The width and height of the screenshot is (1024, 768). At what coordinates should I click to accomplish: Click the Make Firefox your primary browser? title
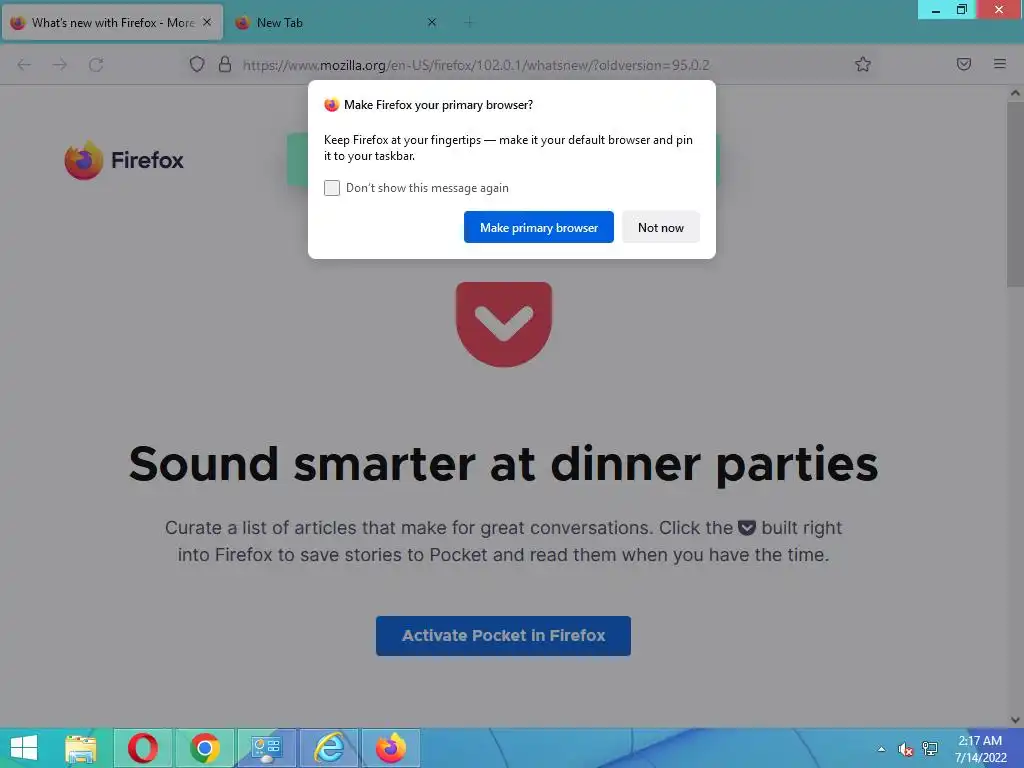438,104
